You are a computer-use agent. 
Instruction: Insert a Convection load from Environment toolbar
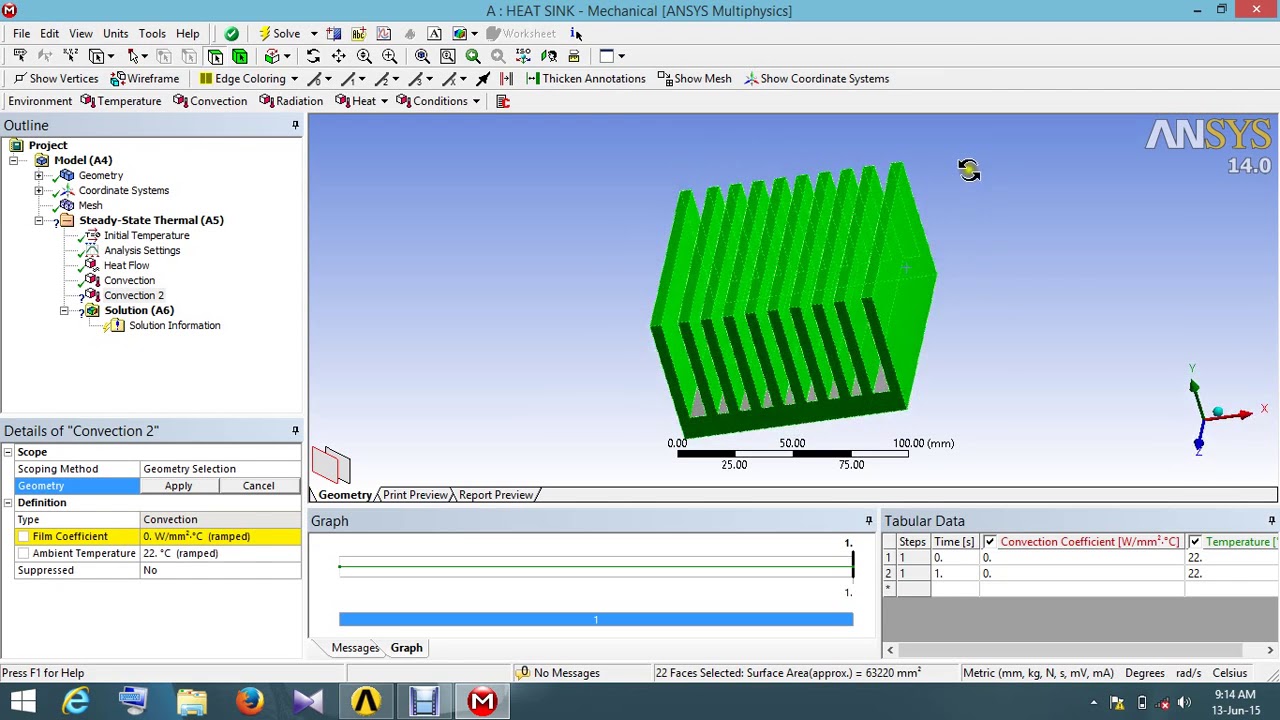[x=210, y=101]
